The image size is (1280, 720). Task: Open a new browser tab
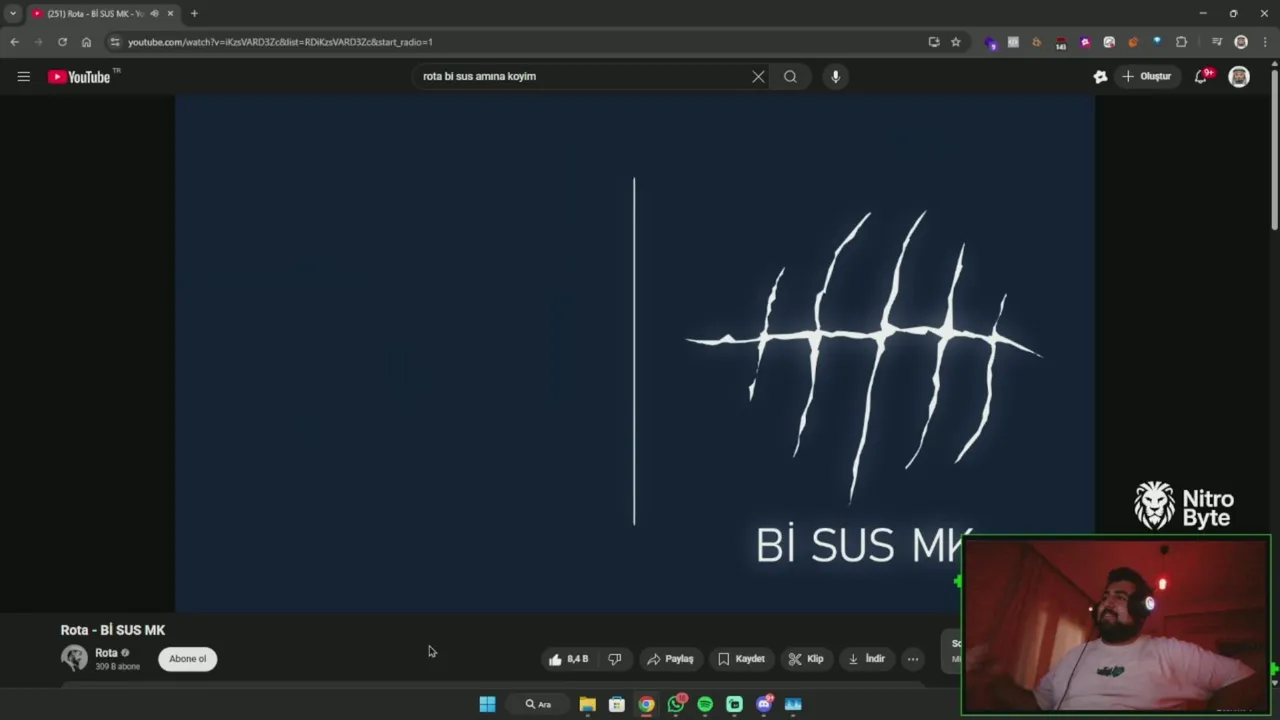click(194, 14)
